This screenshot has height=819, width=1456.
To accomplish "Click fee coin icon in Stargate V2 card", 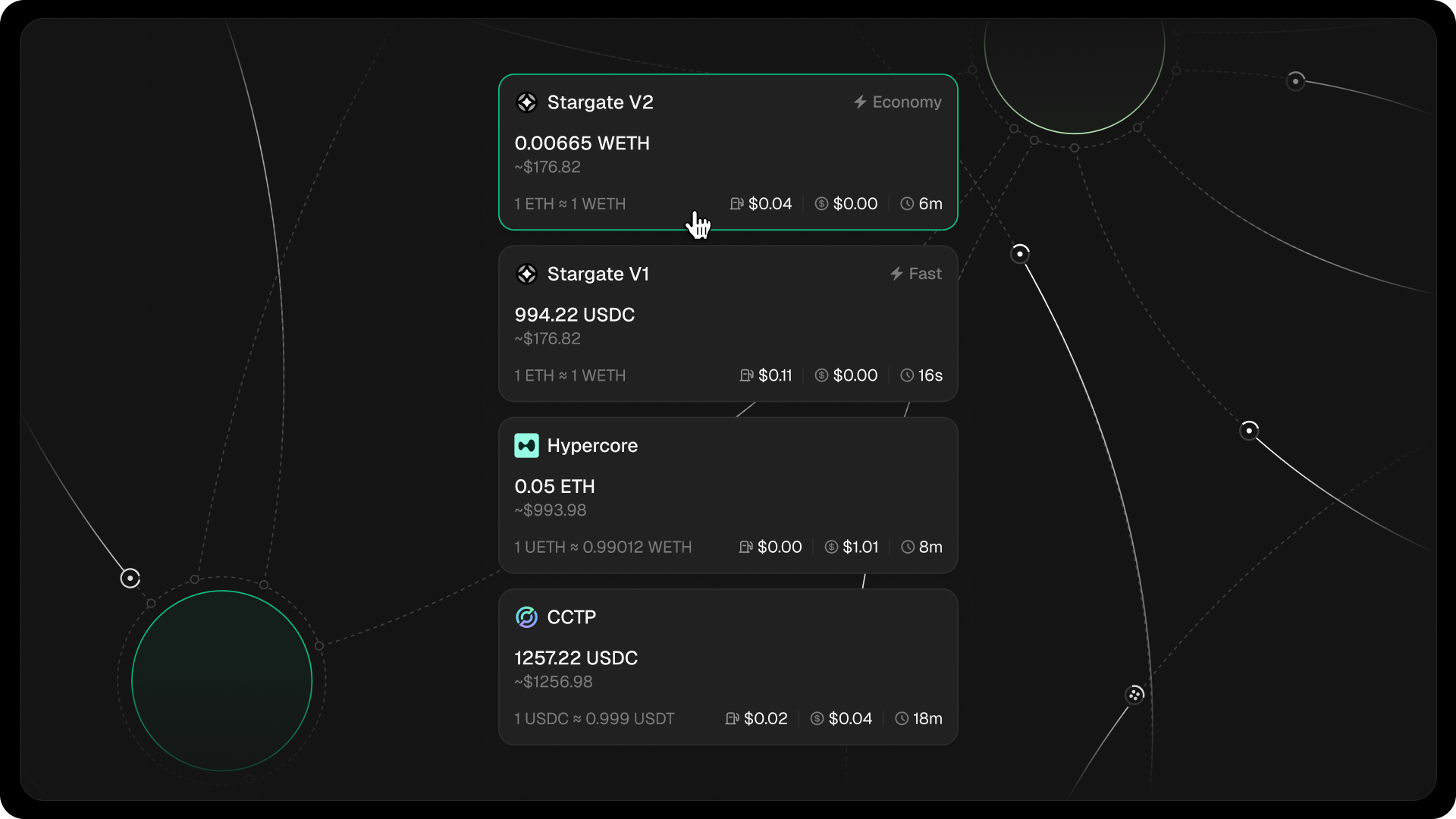I will click(821, 204).
